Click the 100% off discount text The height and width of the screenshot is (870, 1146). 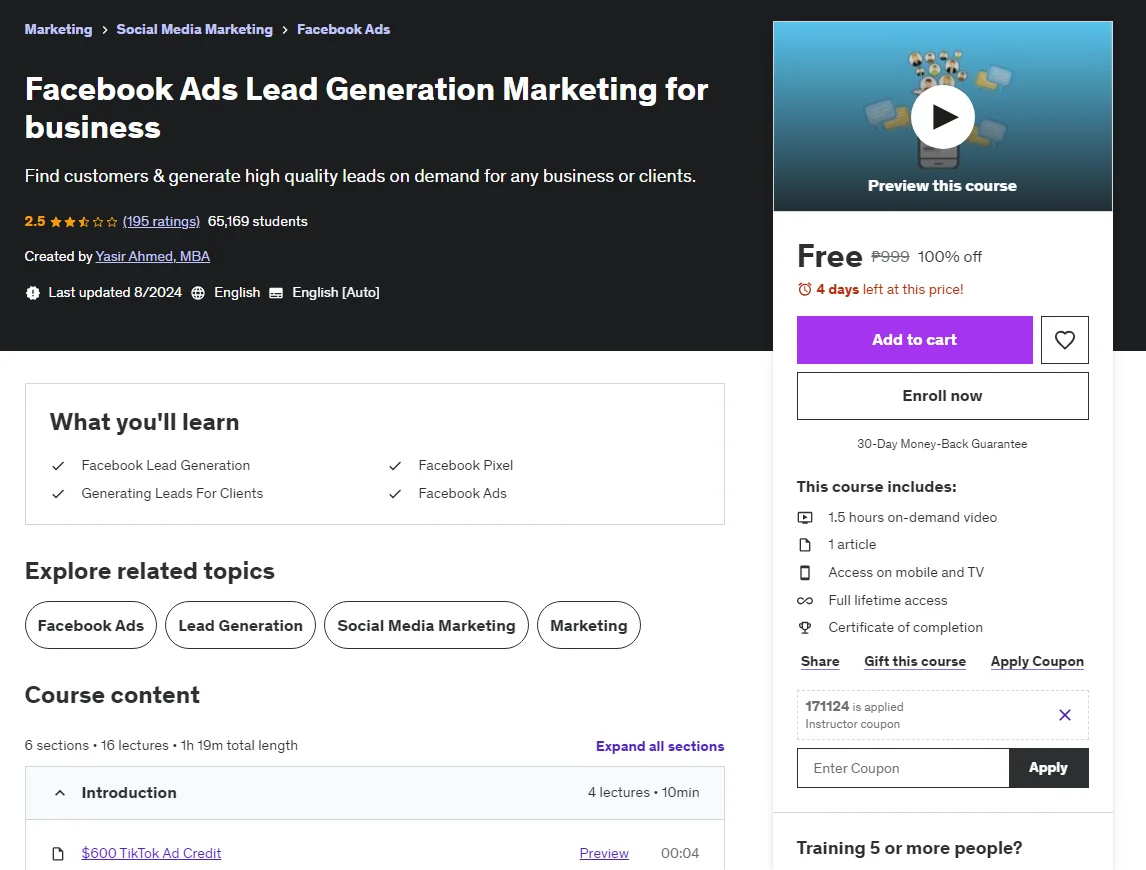click(949, 257)
